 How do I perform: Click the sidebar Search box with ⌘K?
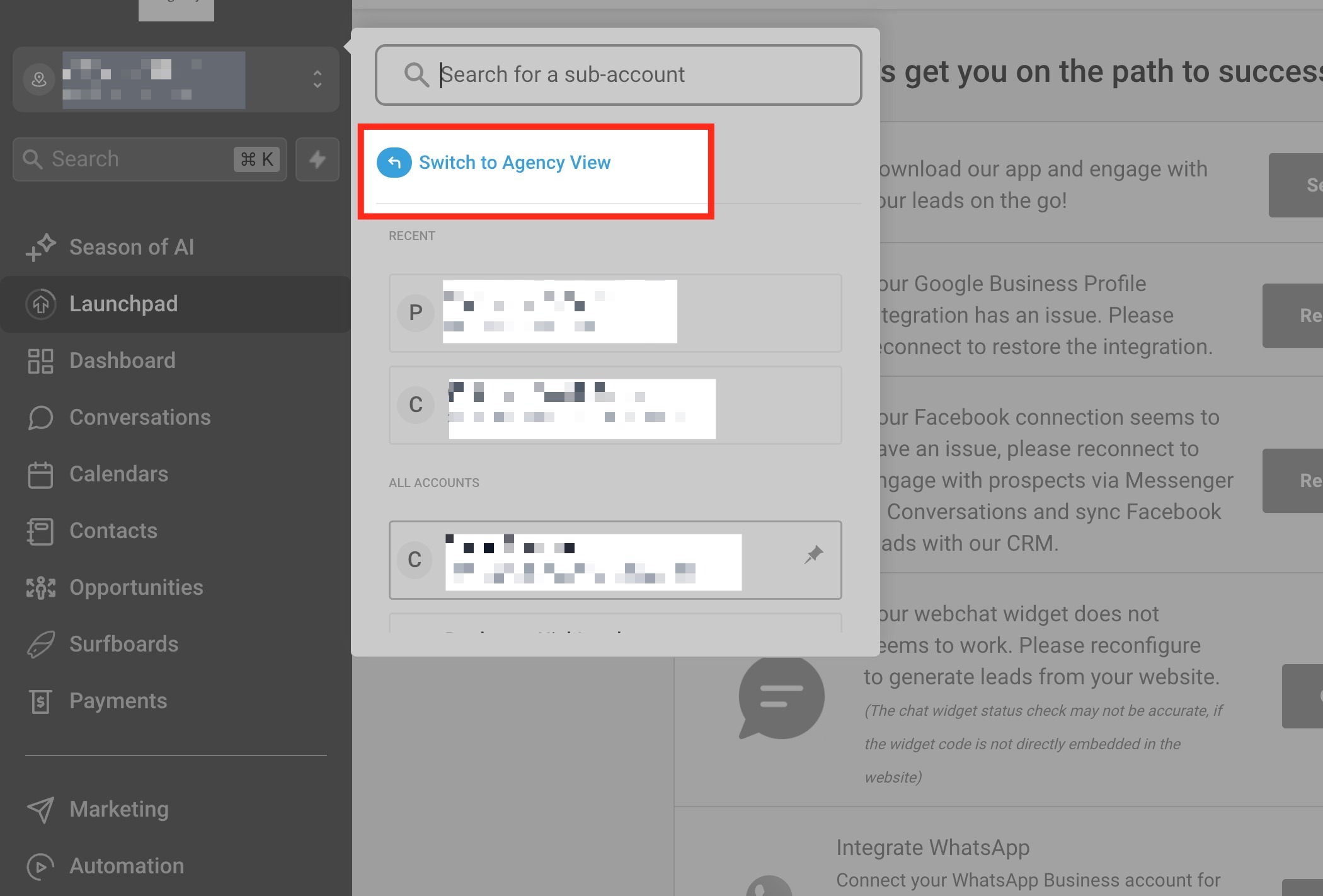tap(149, 159)
